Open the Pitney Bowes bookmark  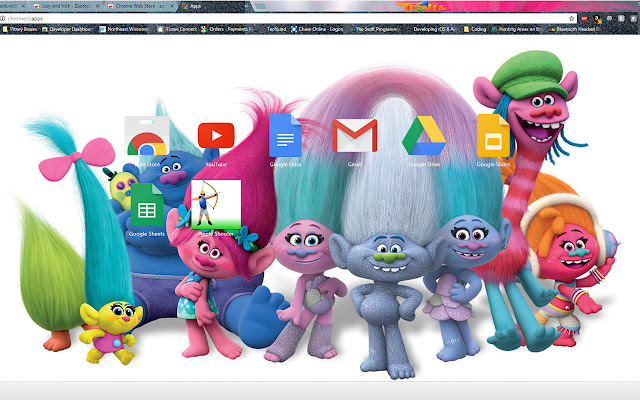(x=24, y=30)
